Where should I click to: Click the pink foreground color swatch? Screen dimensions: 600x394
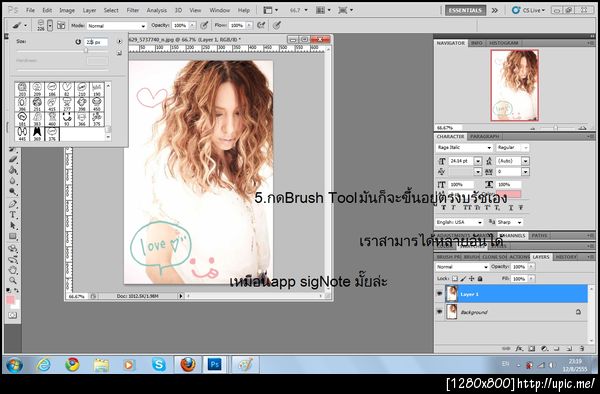tap(10, 300)
